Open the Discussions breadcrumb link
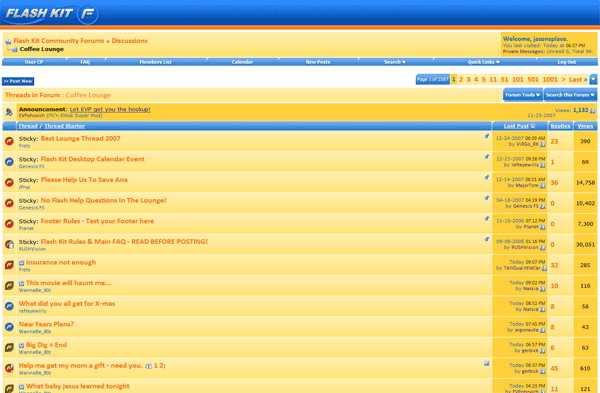600x393 pixels. [129, 41]
